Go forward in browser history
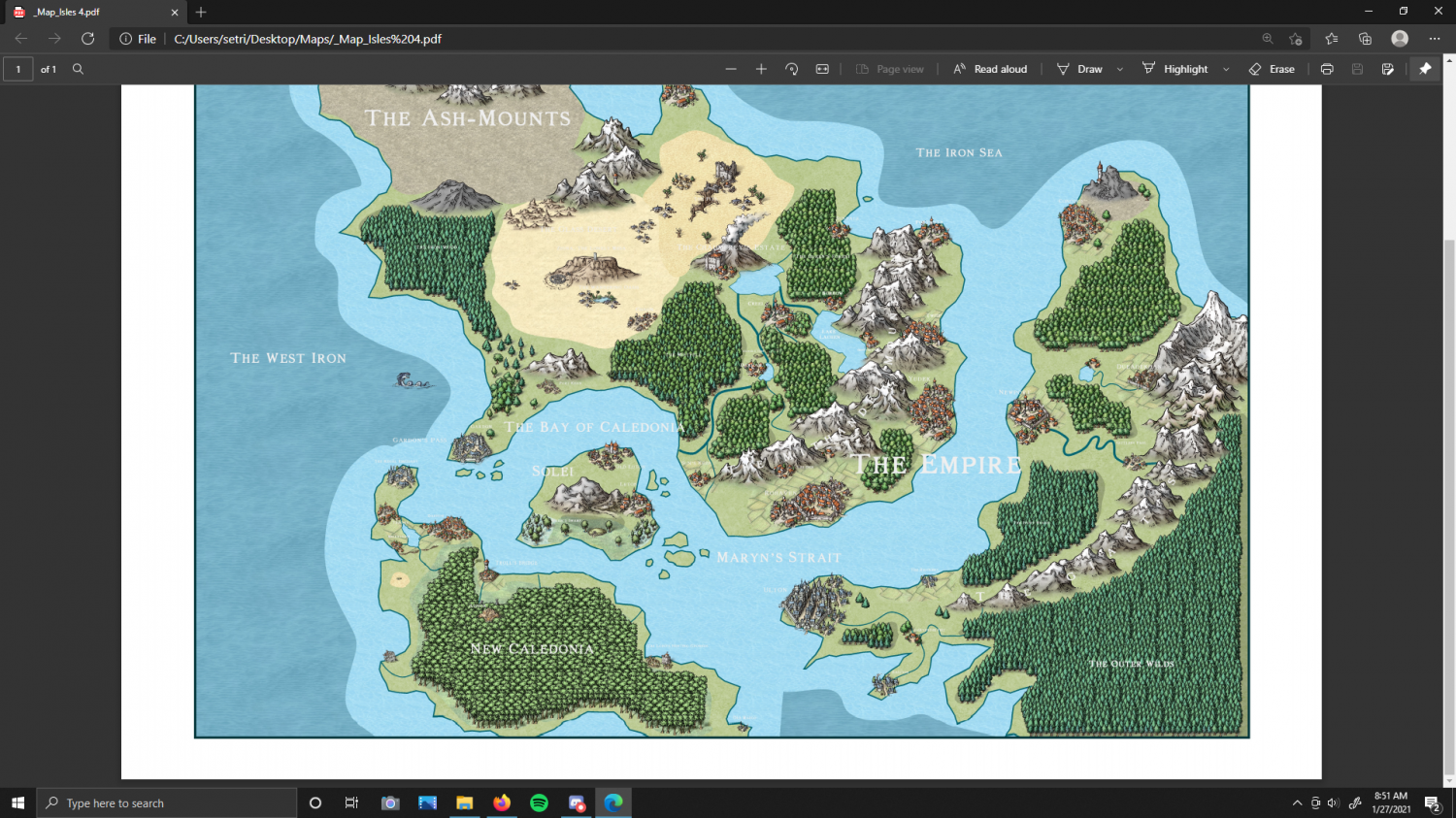The width and height of the screenshot is (1456, 818). pos(54,39)
